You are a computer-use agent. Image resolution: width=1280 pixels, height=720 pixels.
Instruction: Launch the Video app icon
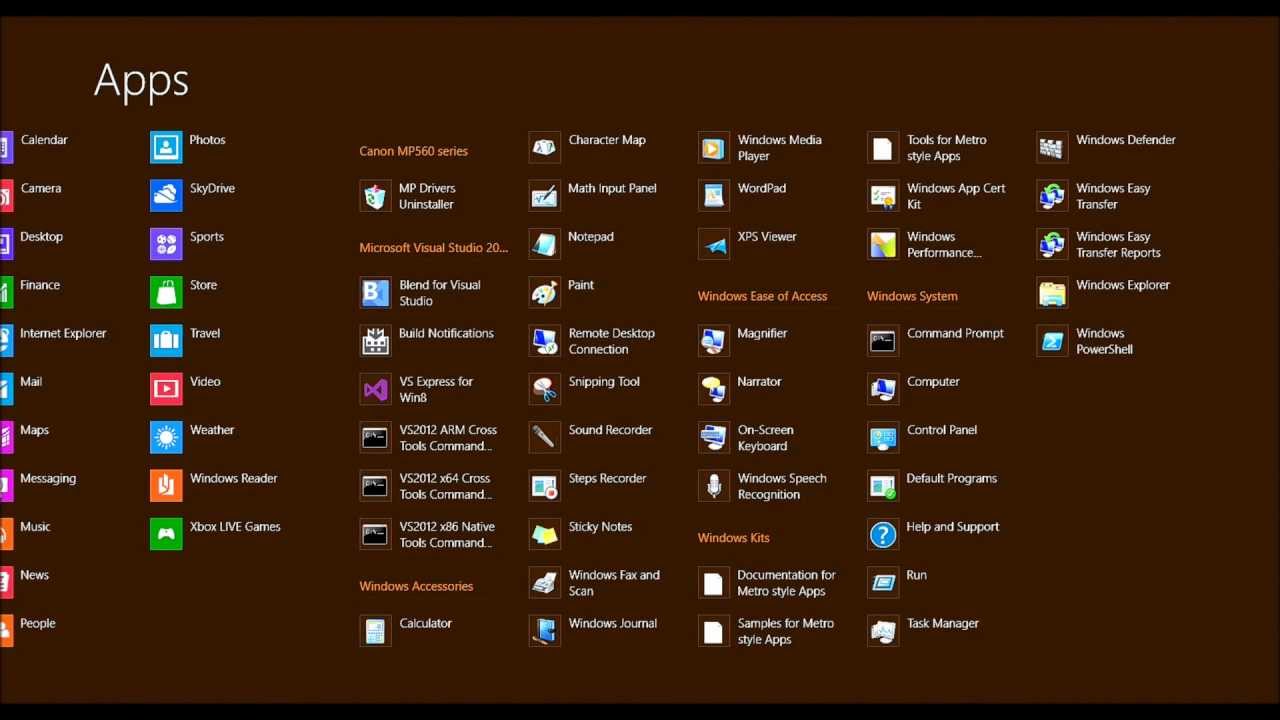[166, 389]
